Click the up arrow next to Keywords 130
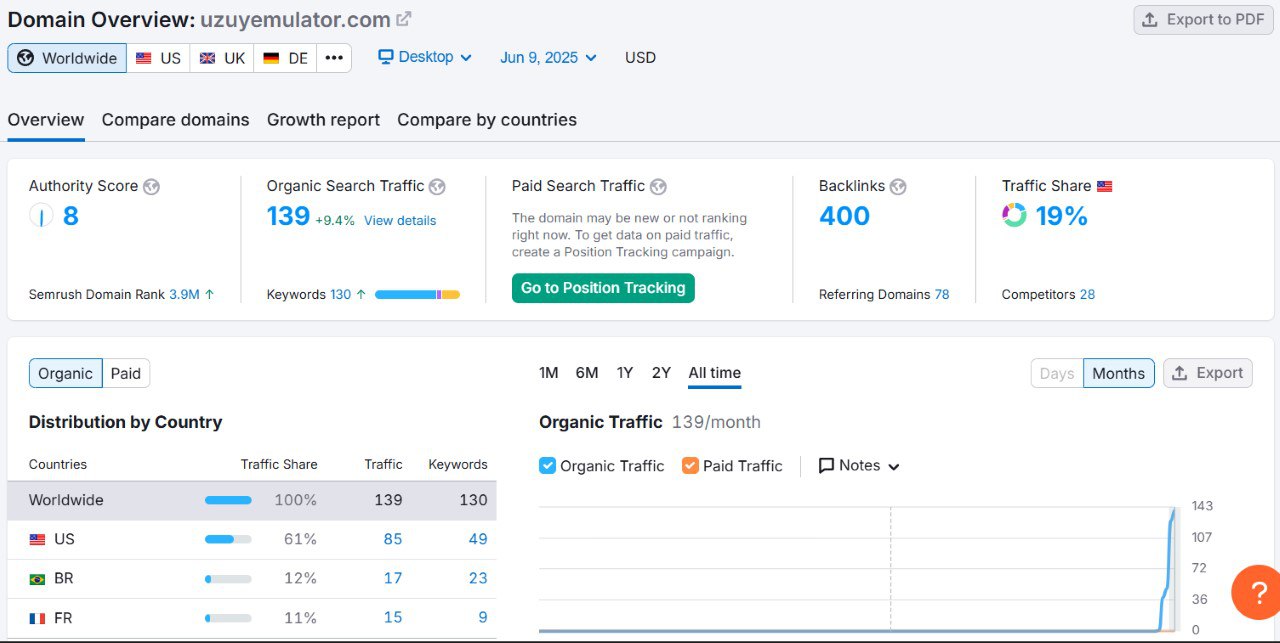This screenshot has width=1280, height=643. coord(361,295)
